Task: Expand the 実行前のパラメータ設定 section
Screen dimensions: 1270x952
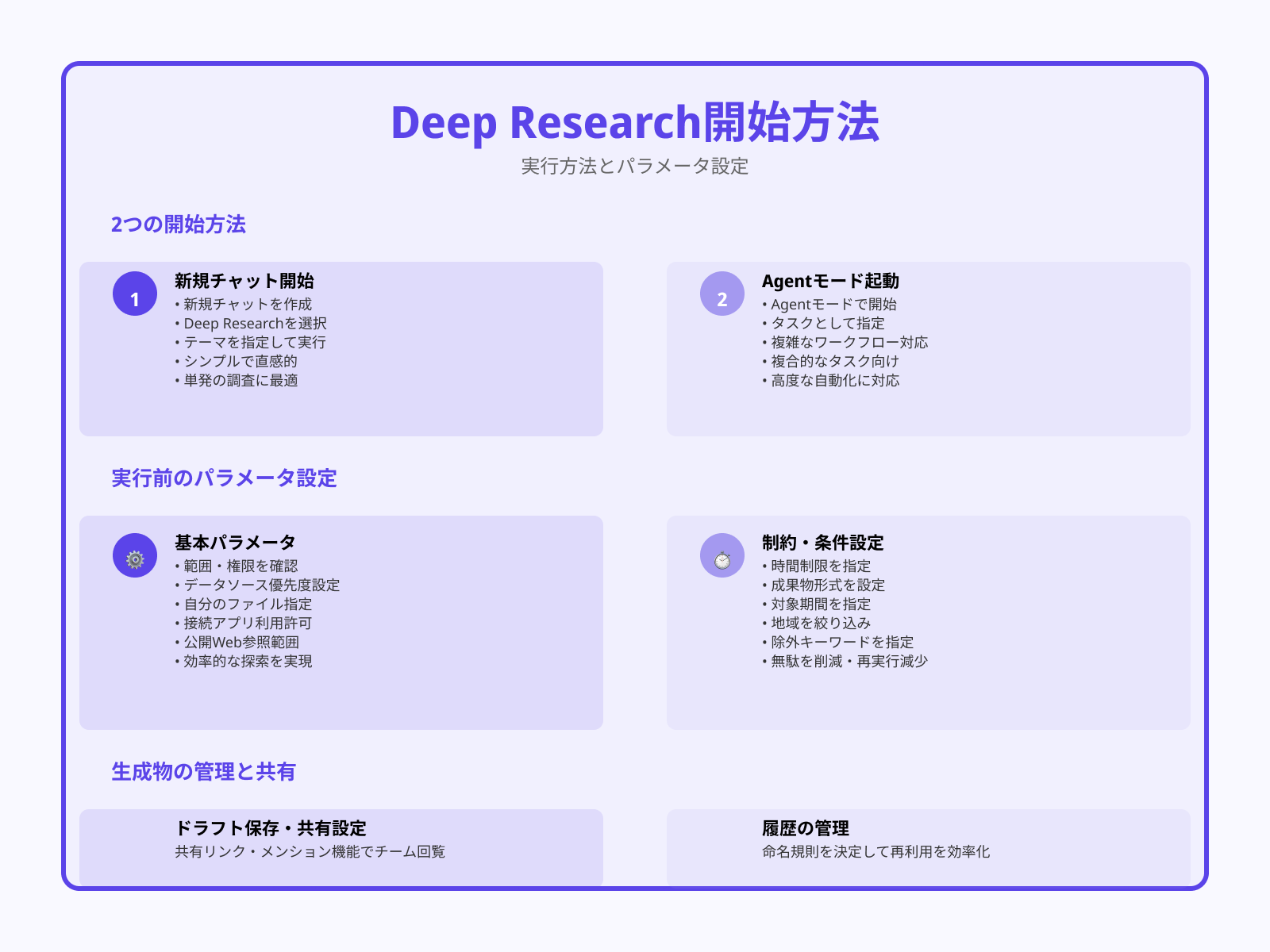Action: pyautogui.click(x=225, y=479)
